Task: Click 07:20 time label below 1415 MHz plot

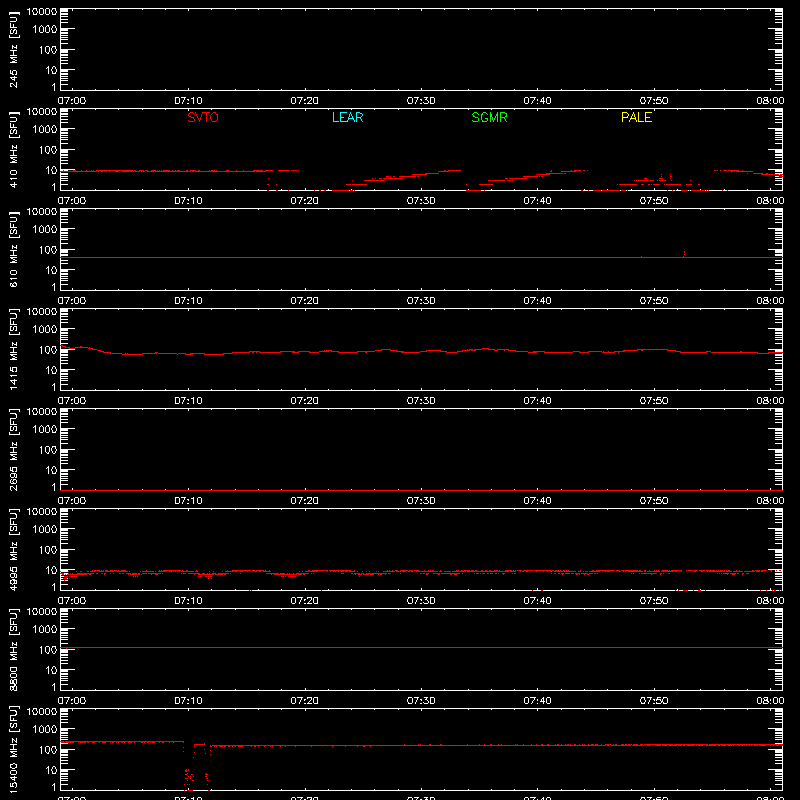Action: coord(305,401)
